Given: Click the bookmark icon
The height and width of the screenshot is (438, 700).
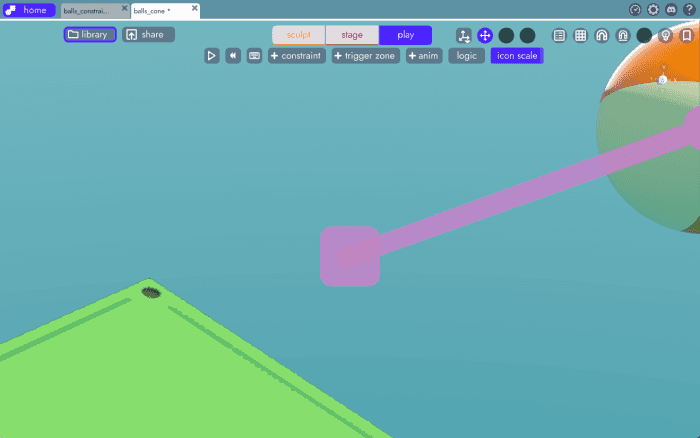Looking at the screenshot, I should (687, 35).
